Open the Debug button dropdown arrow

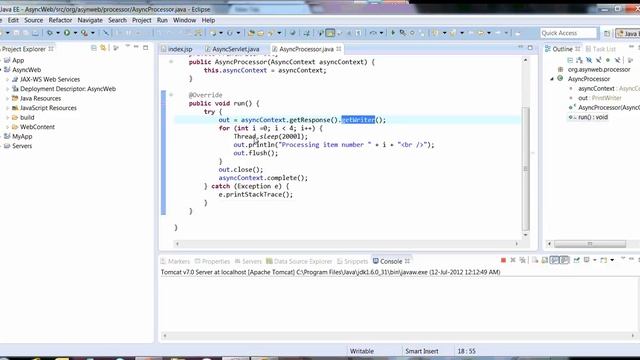(x=58, y=33)
